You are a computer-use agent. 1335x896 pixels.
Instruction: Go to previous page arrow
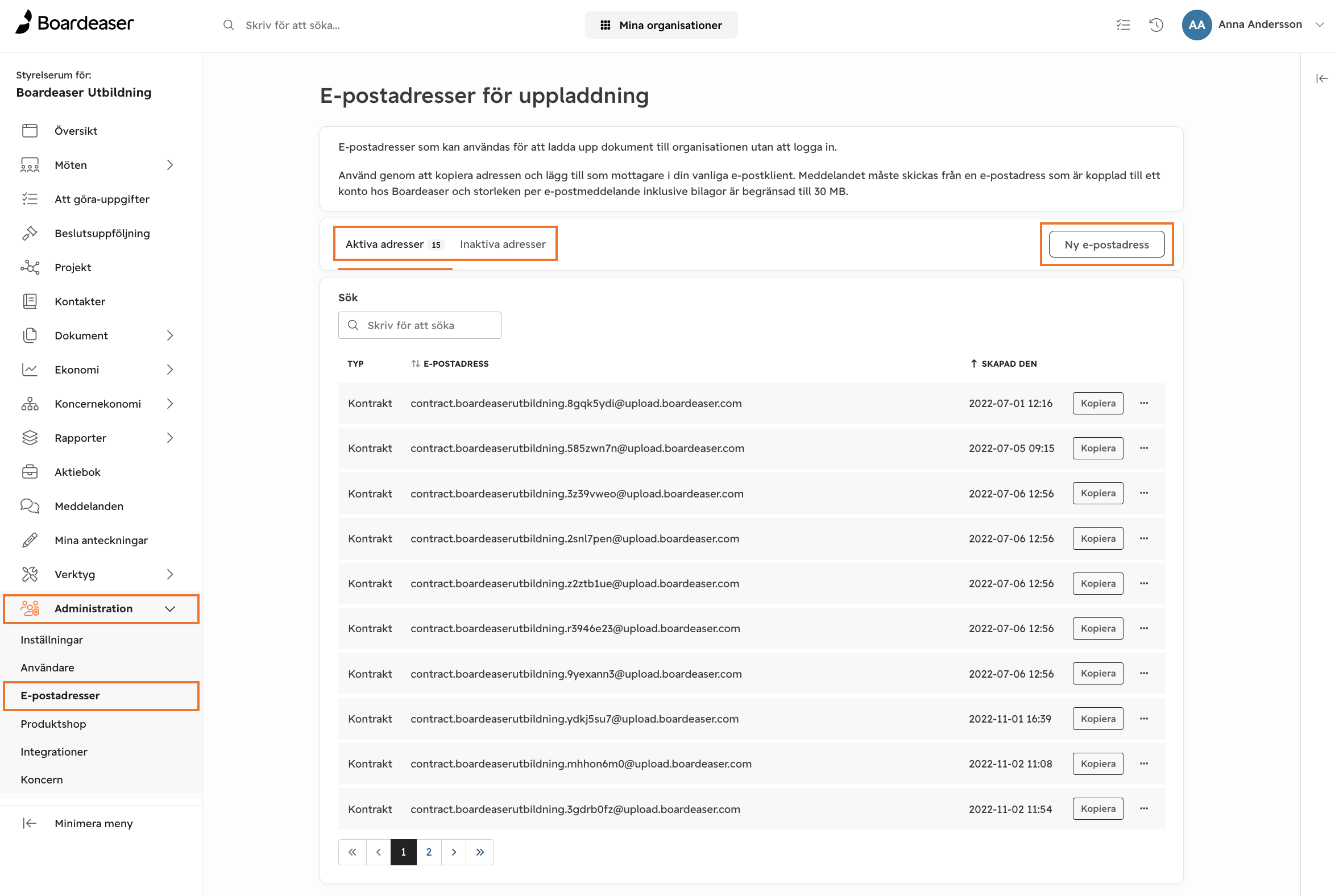pos(378,852)
